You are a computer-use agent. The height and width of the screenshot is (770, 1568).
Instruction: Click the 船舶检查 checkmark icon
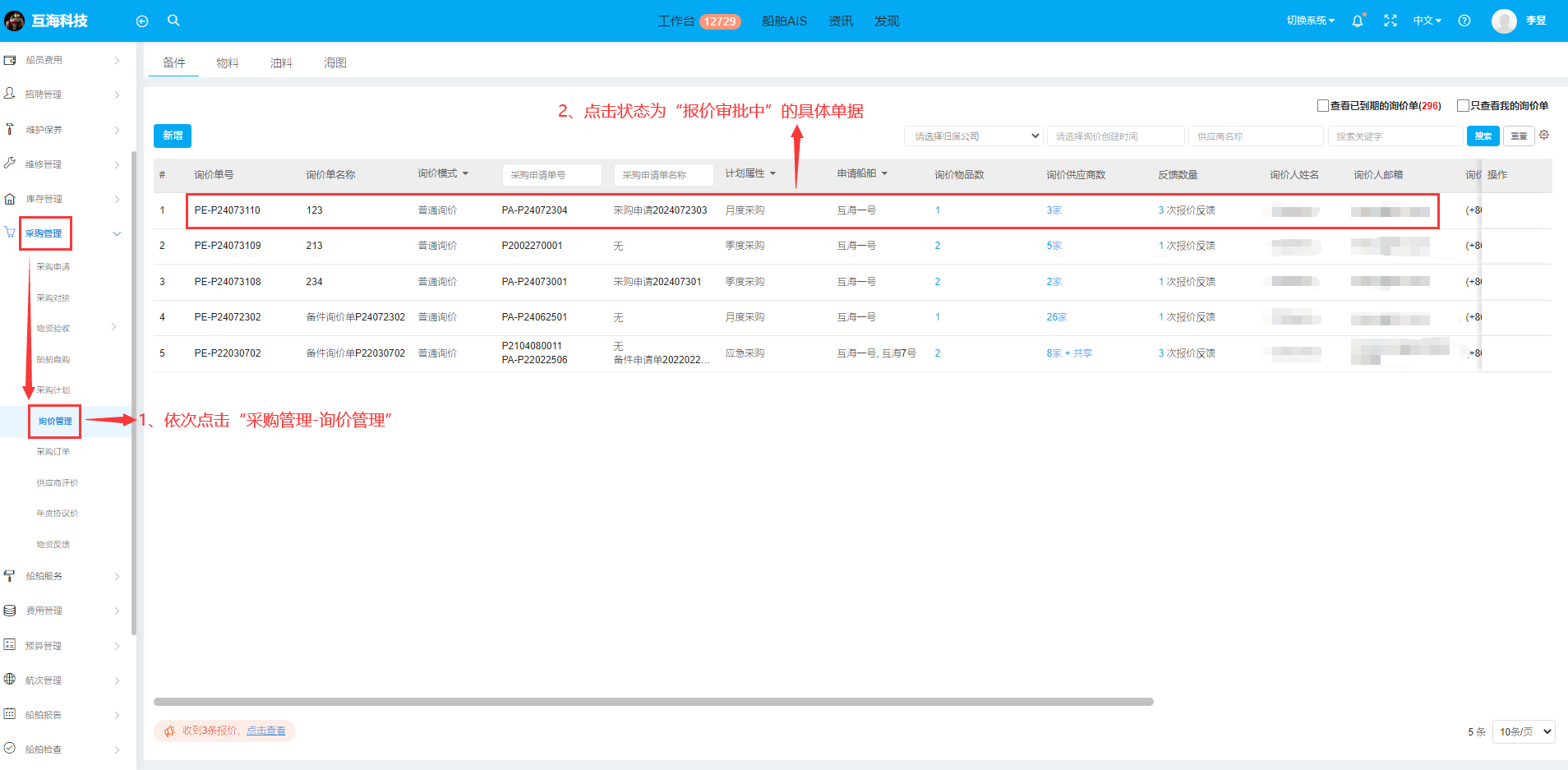pos(10,749)
